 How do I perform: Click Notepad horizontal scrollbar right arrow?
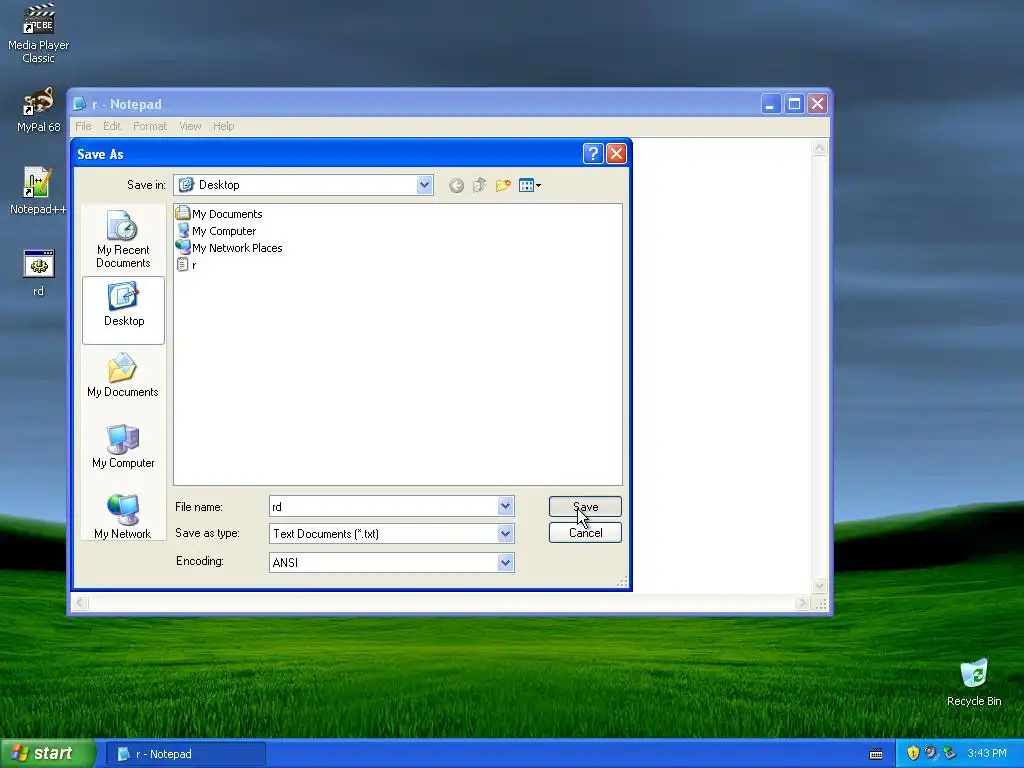802,602
